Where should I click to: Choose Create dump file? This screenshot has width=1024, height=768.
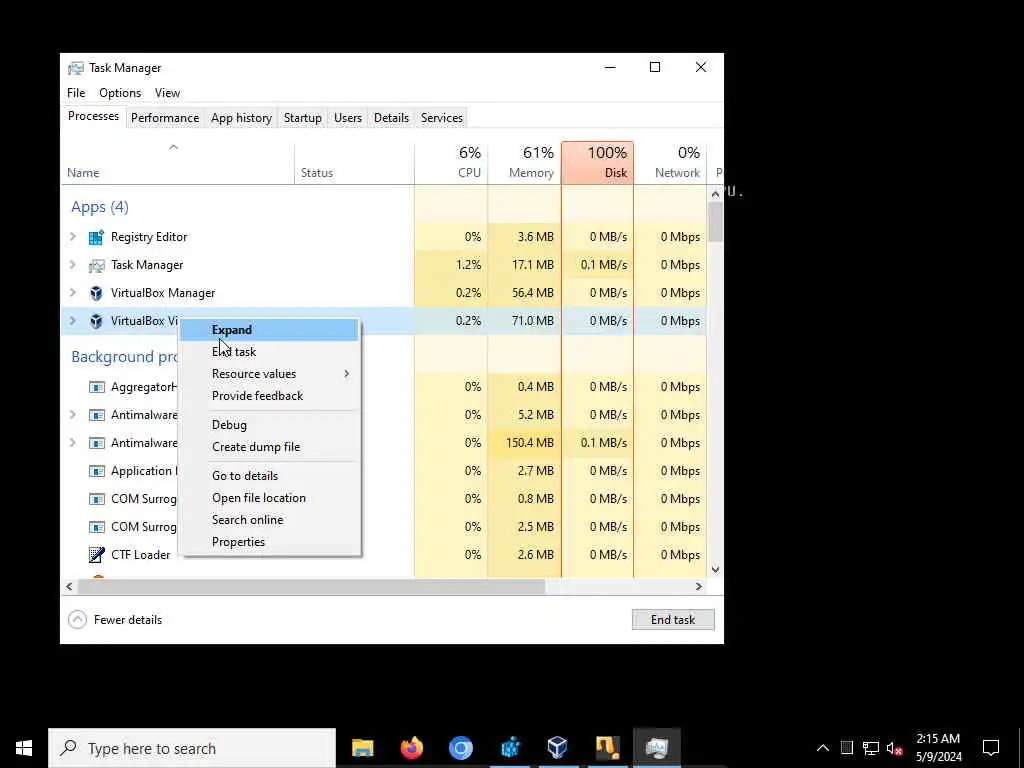click(x=269, y=447)
